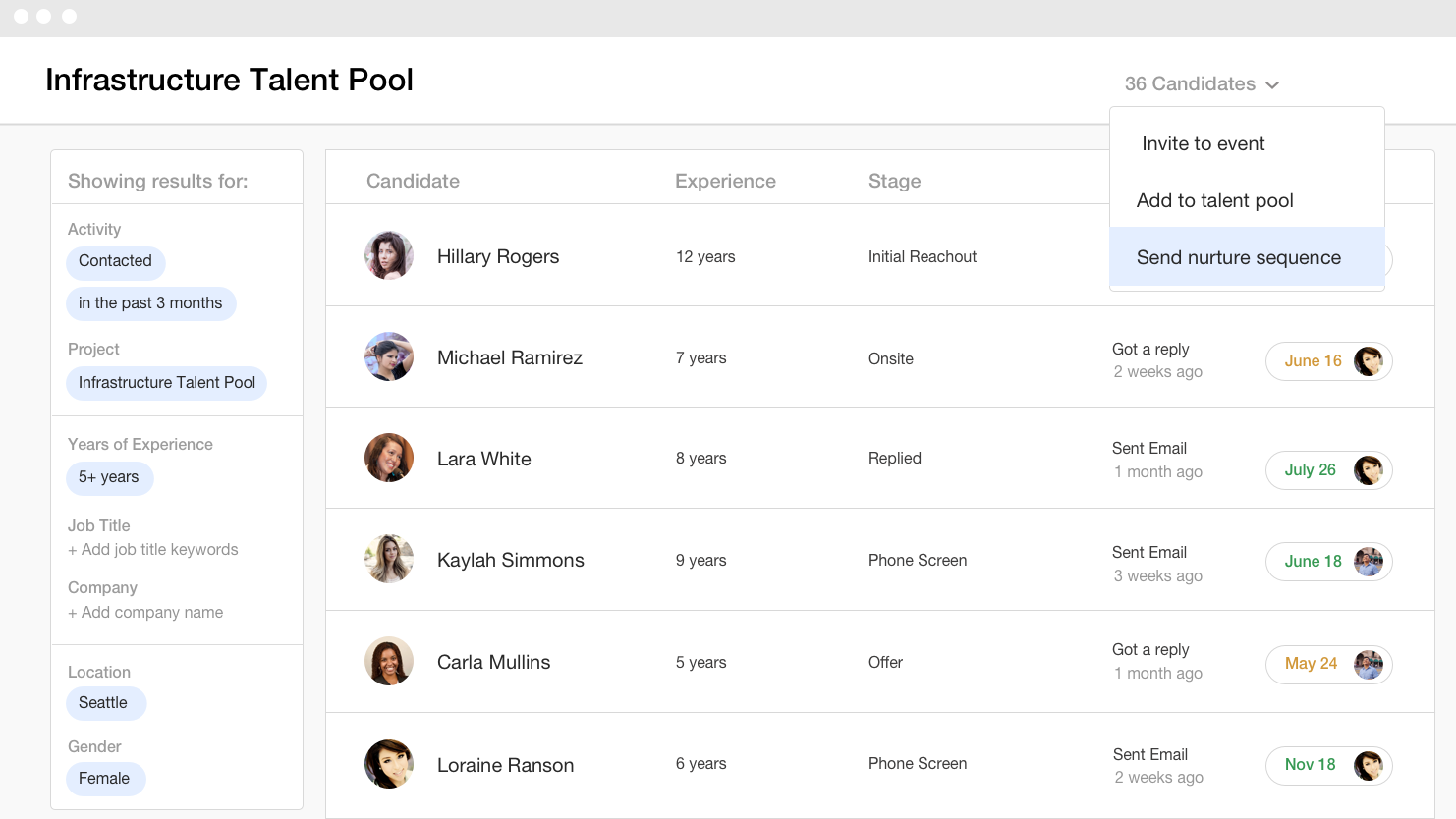Screen dimensions: 1456x819
Task: Sort by Stage column header
Action: tap(894, 181)
